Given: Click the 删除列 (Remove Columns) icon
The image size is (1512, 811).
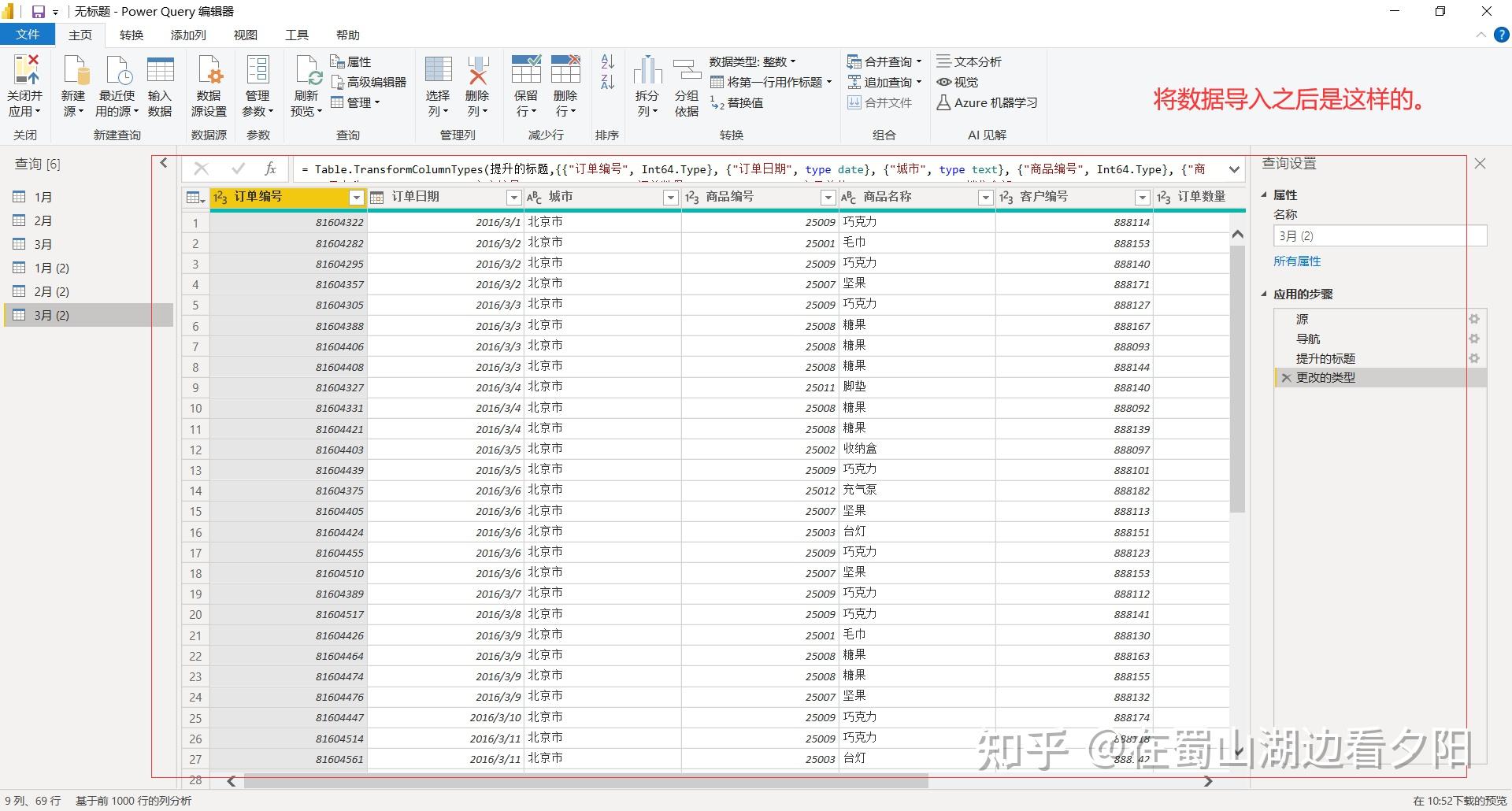Looking at the screenshot, I should point(477,70).
